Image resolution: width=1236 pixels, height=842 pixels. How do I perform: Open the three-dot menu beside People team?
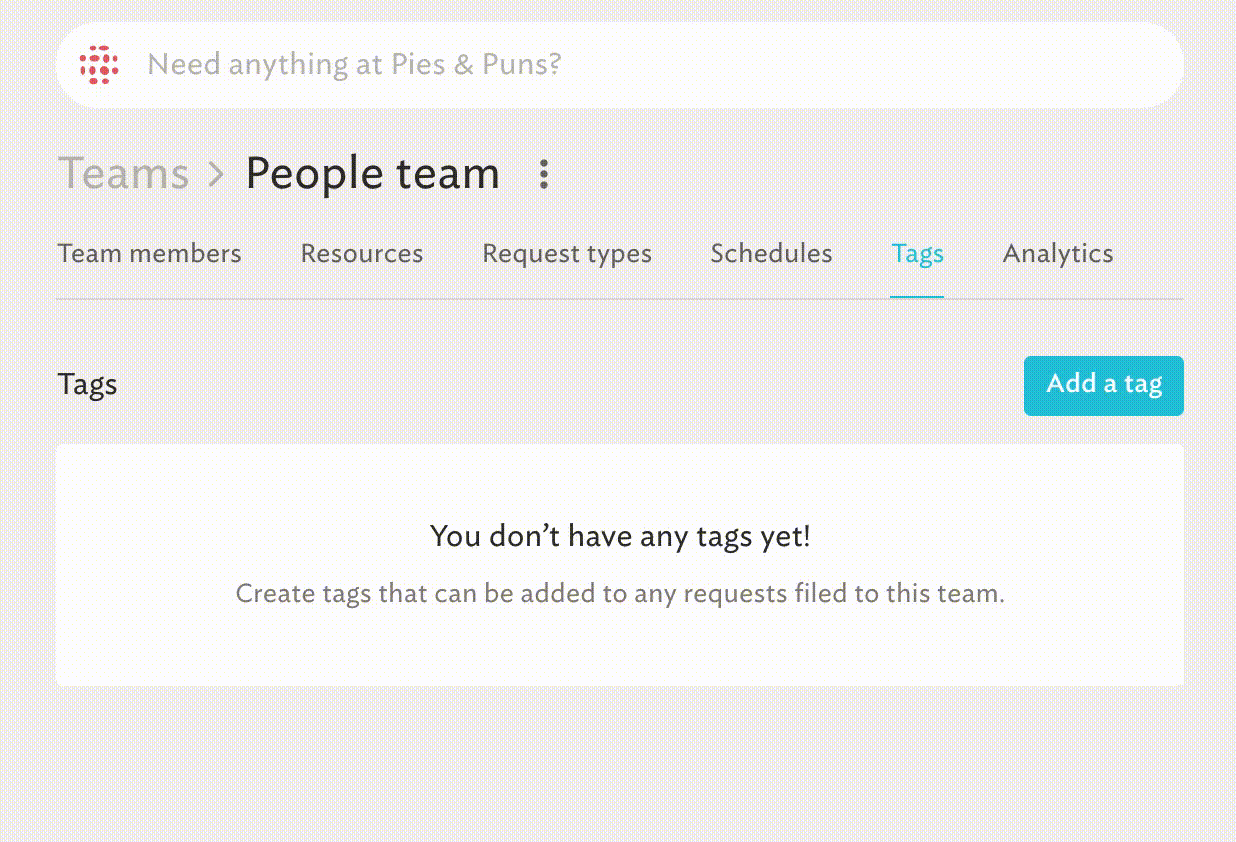[x=544, y=174]
